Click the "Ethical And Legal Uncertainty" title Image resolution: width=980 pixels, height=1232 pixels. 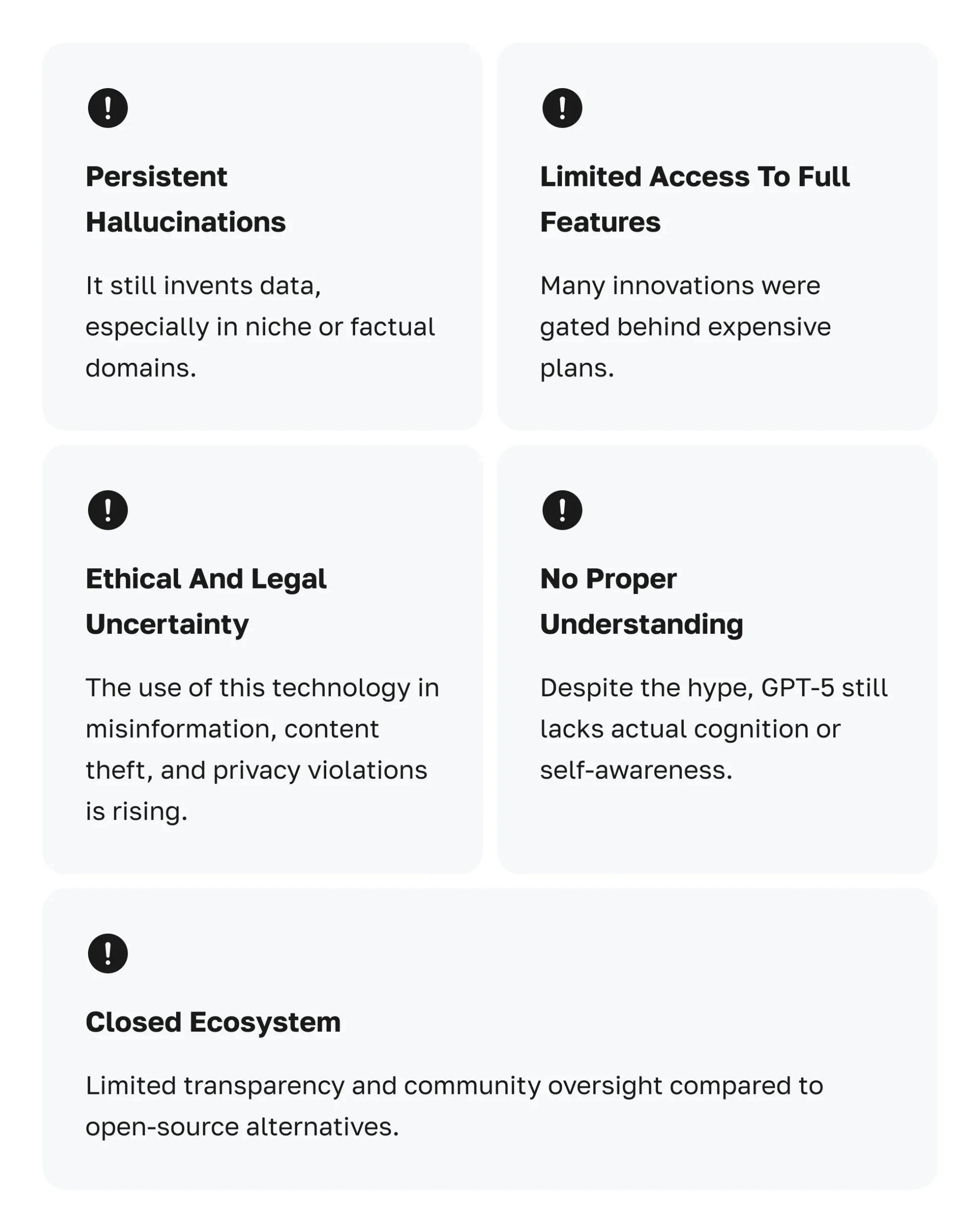[205, 601]
